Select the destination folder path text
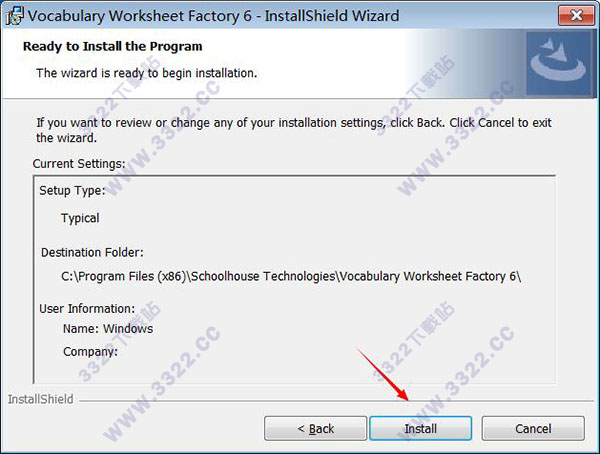This screenshot has height=454, width=600. [x=291, y=276]
